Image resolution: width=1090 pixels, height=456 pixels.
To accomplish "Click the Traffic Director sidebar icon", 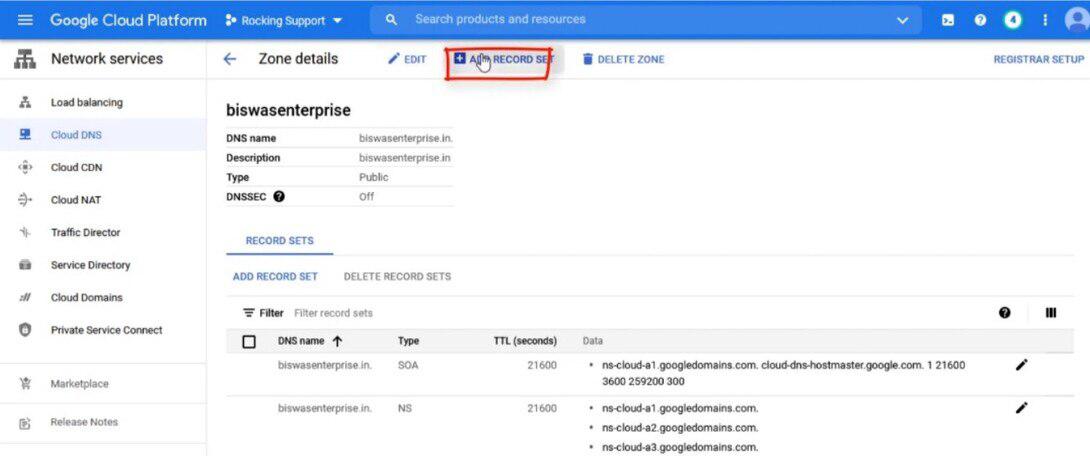I will (x=25, y=233).
